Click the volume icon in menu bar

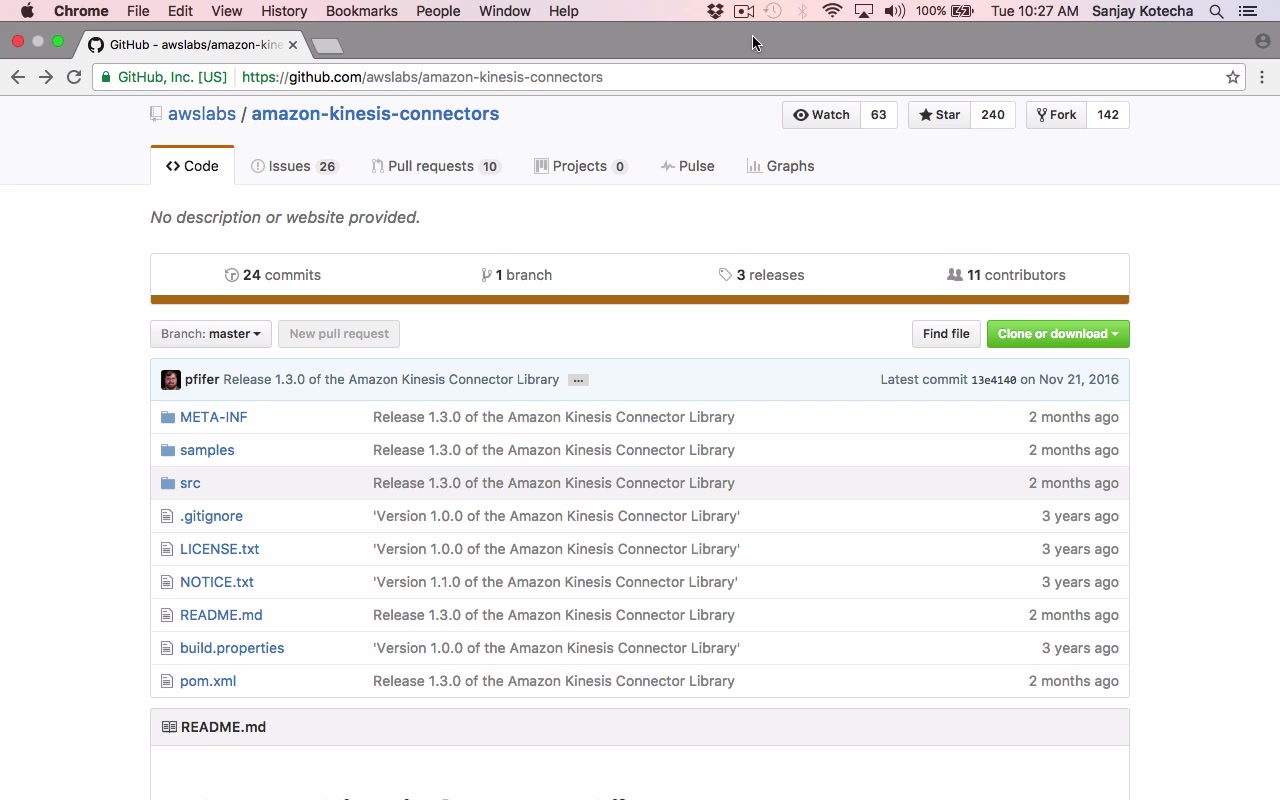[x=895, y=11]
